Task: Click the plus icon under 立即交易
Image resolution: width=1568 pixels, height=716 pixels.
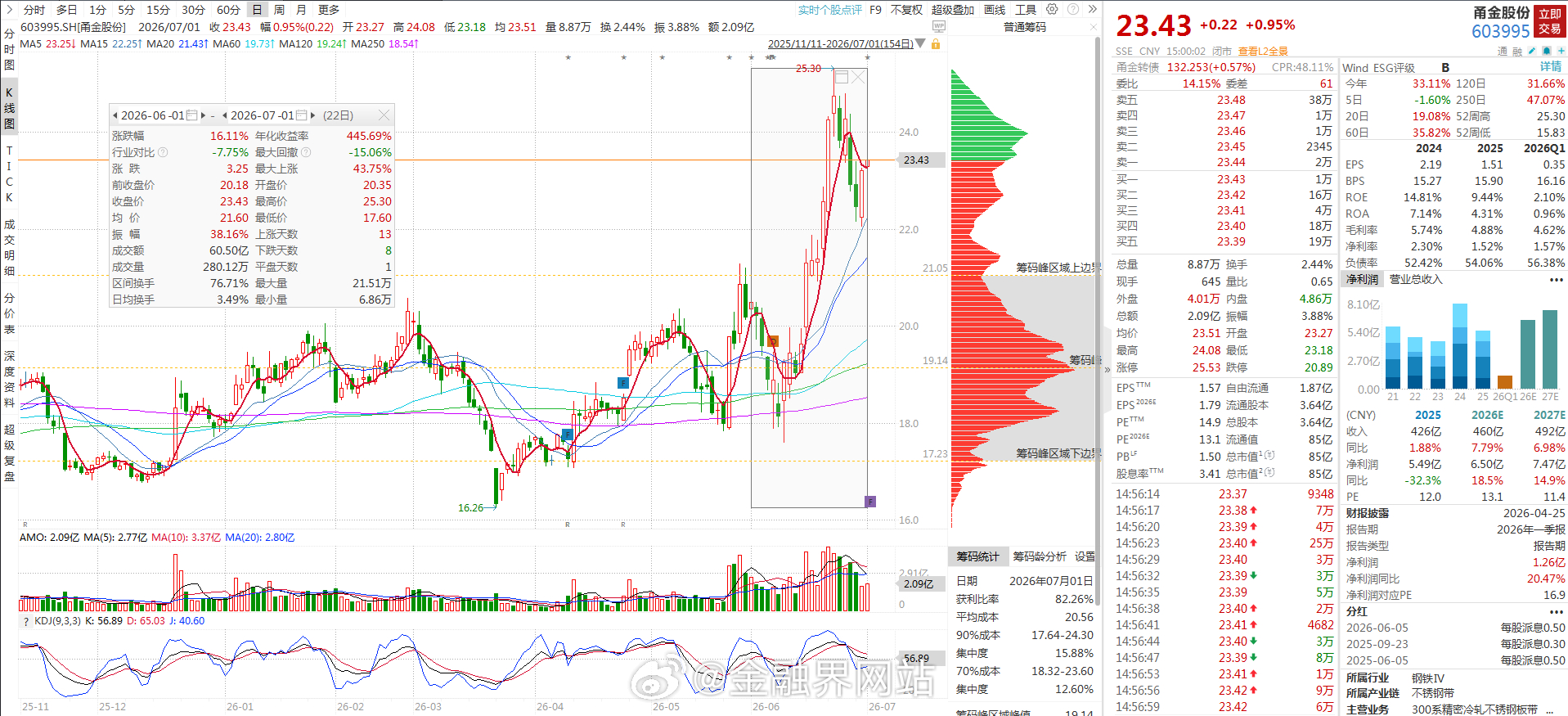Action: click(1561, 51)
